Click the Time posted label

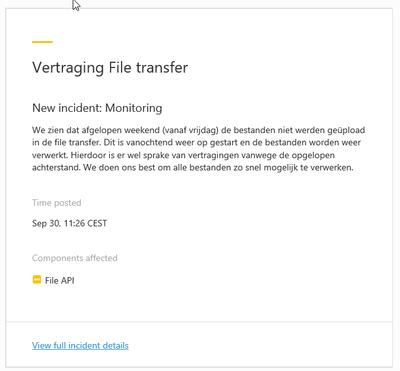(x=57, y=203)
